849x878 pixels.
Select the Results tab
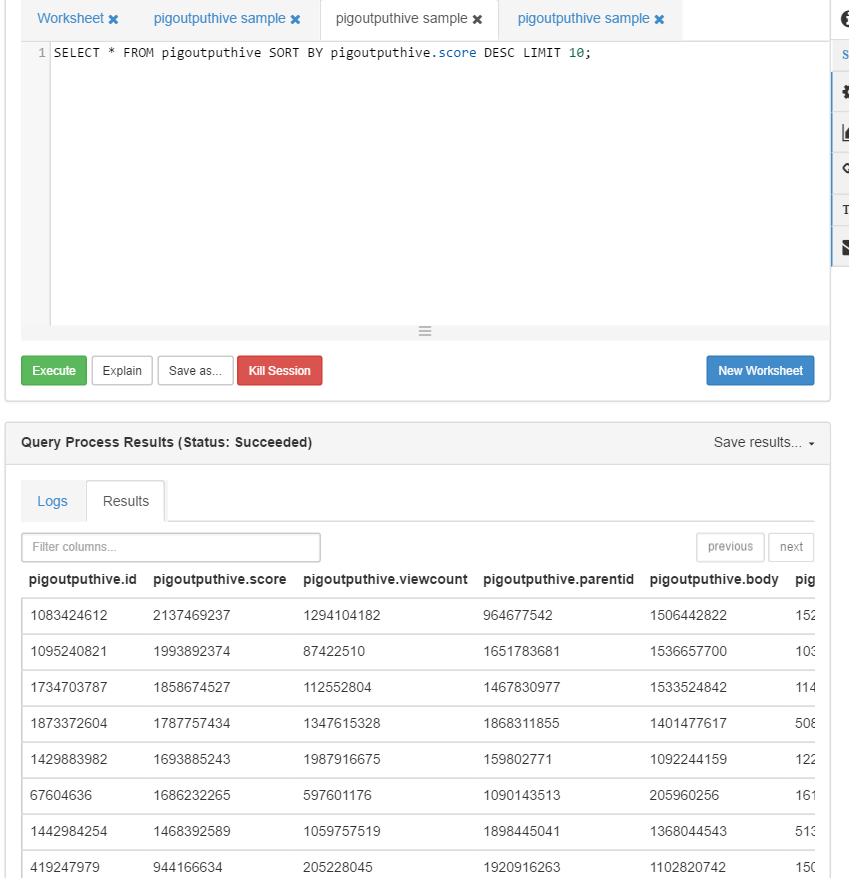coord(126,501)
